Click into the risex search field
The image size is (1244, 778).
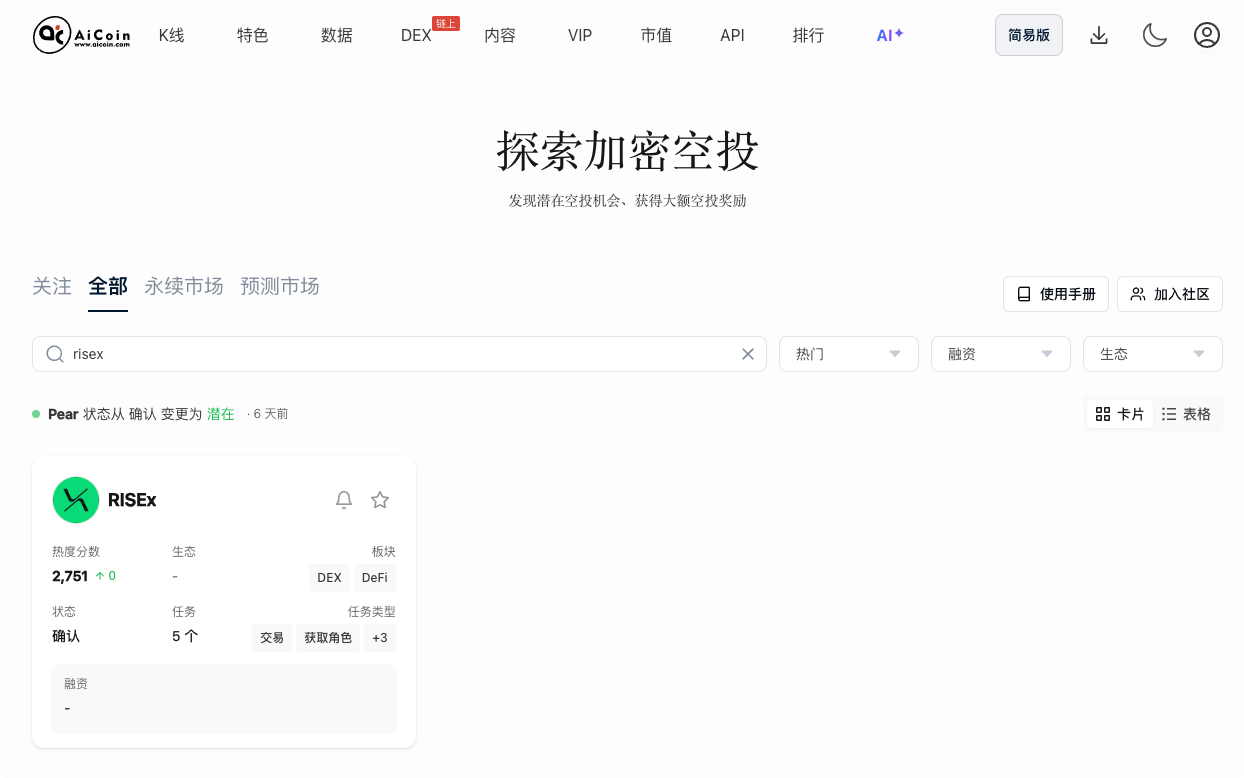coord(400,354)
